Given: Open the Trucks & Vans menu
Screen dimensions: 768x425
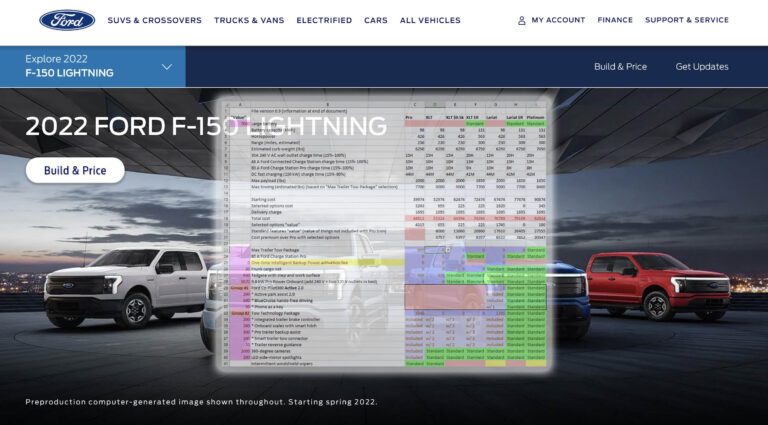Looking at the screenshot, I should pyautogui.click(x=249, y=20).
